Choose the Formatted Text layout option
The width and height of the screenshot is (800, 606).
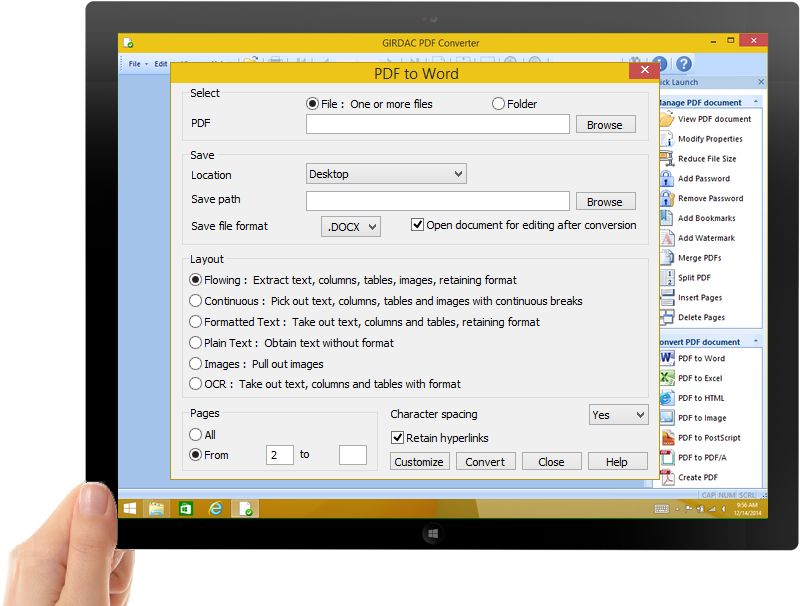pyautogui.click(x=195, y=322)
